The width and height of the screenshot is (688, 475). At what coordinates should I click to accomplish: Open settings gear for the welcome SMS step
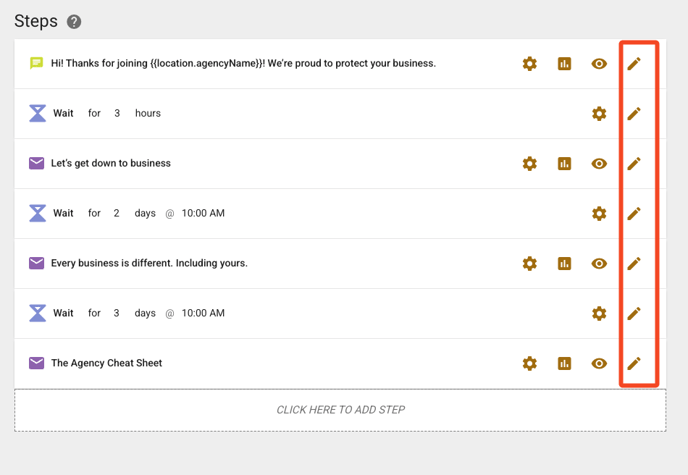click(530, 64)
